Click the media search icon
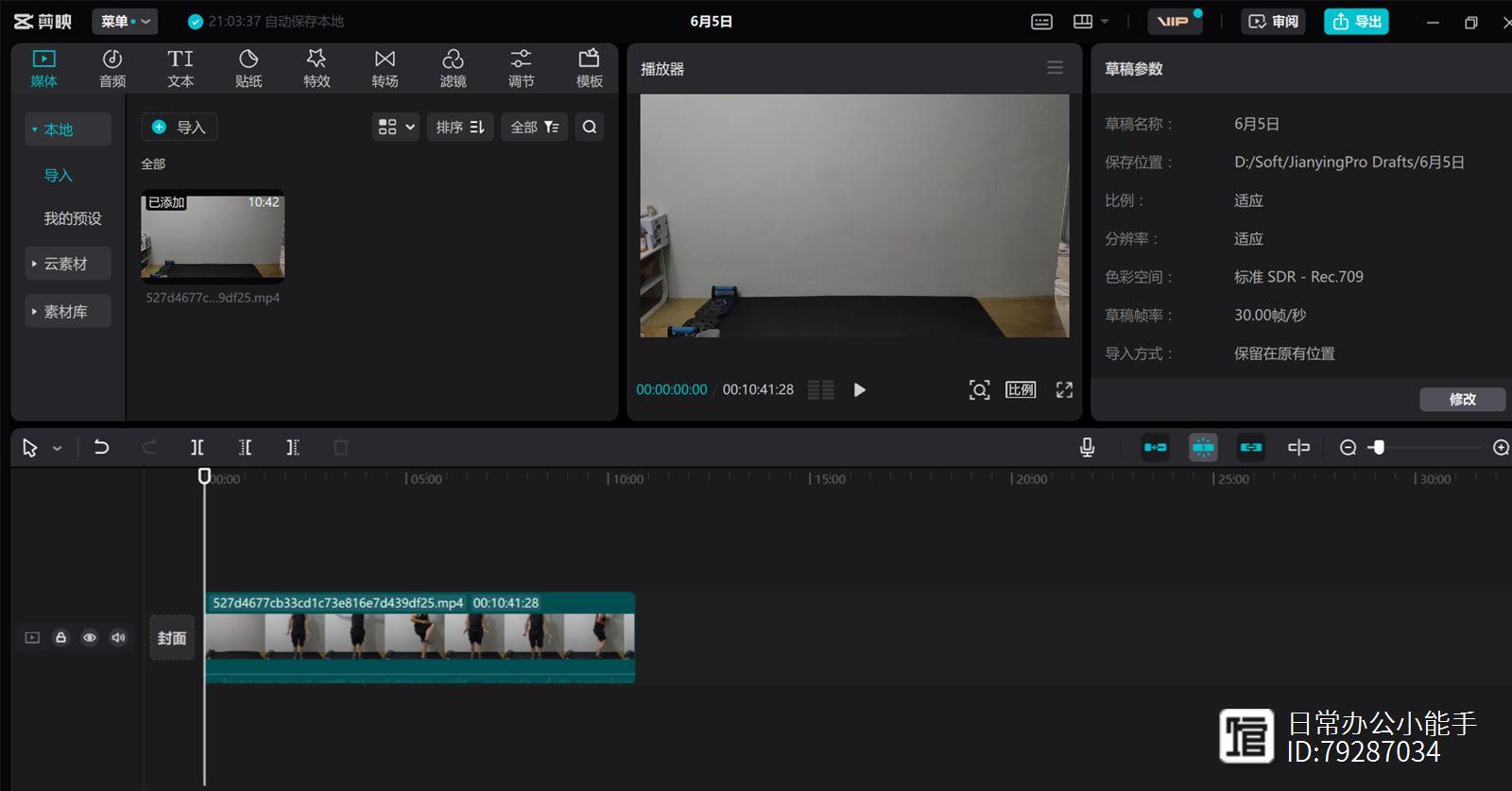This screenshot has width=1512, height=791. pos(590,127)
